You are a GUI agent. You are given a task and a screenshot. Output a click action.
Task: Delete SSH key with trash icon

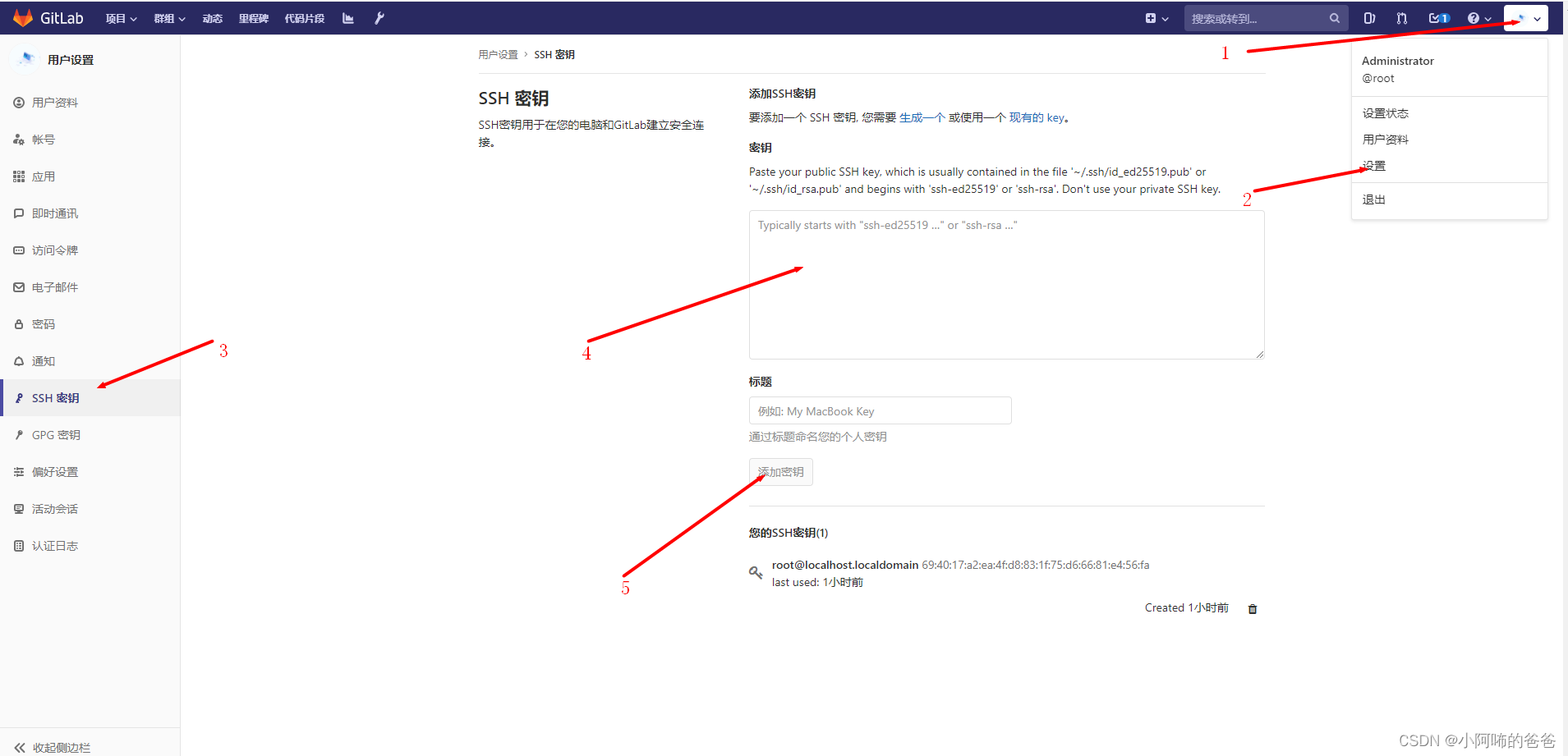pos(1253,608)
